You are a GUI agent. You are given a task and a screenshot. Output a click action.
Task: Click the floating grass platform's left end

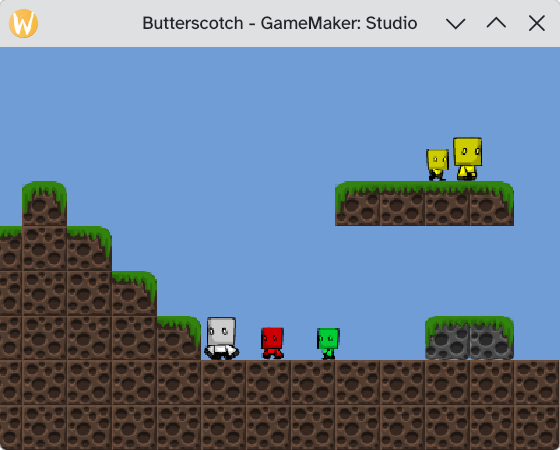click(358, 204)
